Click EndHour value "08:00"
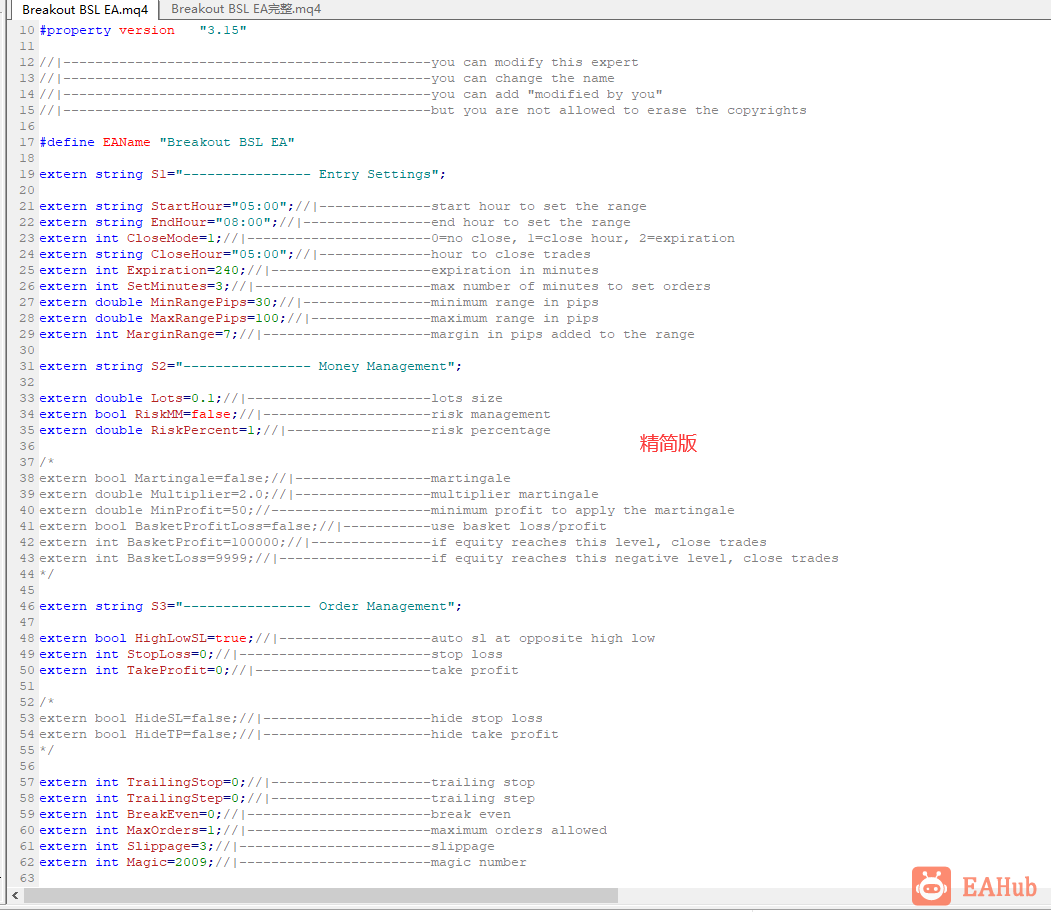This screenshot has width=1051, height=912. coord(243,222)
